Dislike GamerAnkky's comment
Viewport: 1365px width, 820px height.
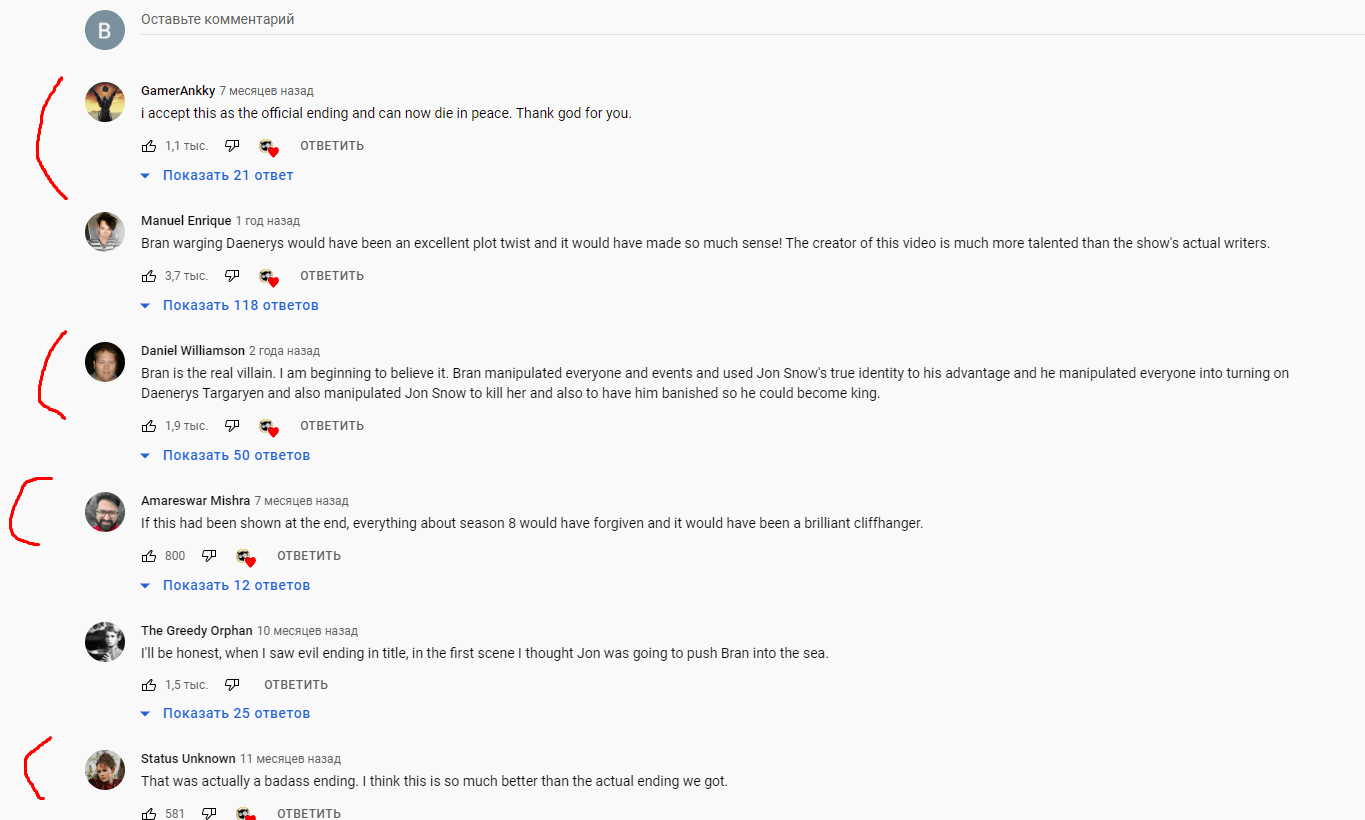coord(232,146)
